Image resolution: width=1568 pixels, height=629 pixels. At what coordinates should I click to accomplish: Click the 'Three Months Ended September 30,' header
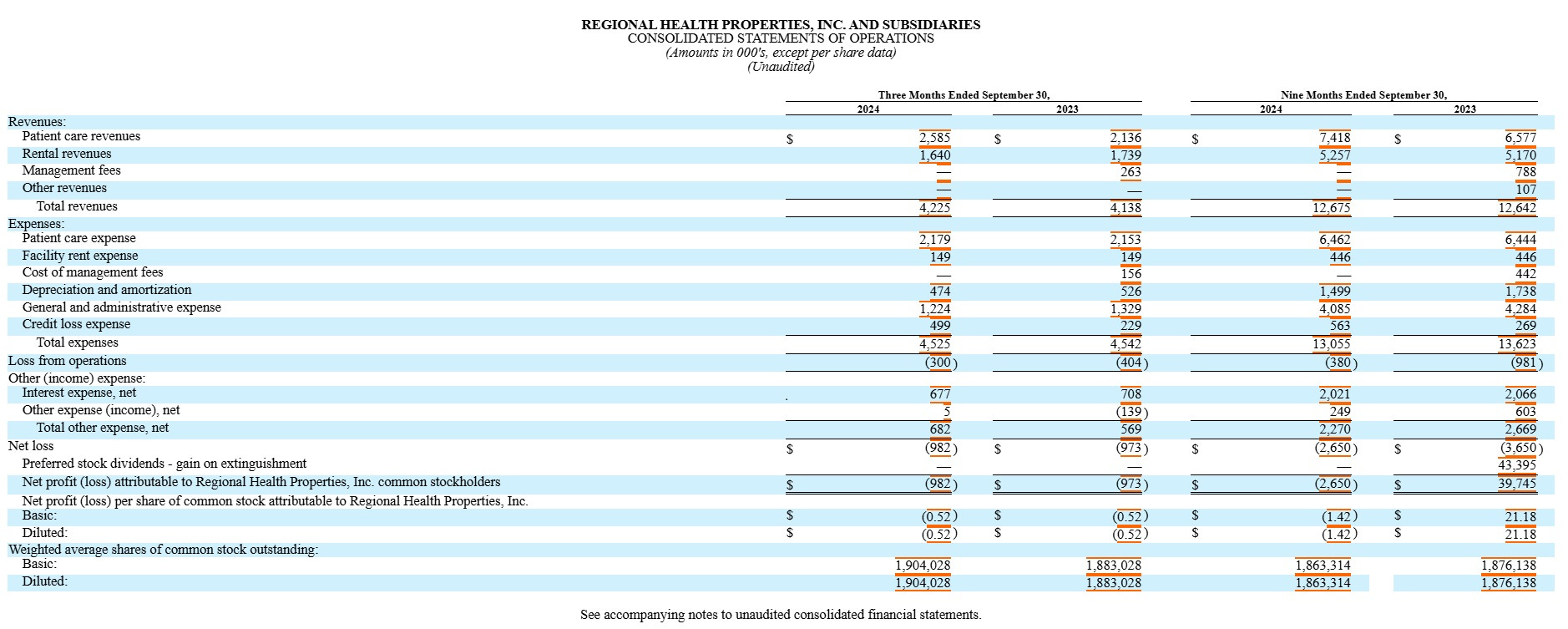[x=964, y=95]
